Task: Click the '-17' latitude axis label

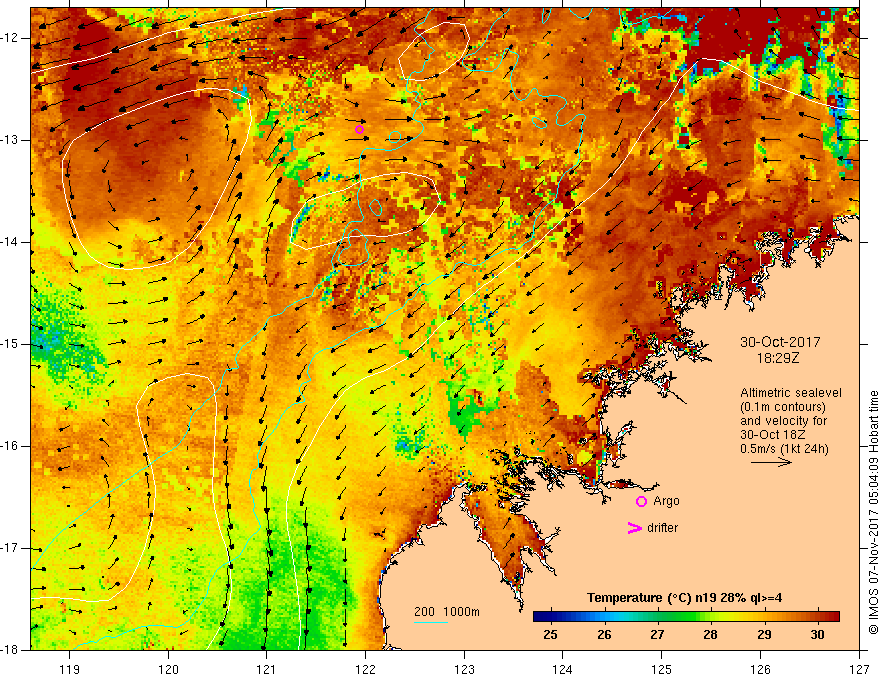Action: 10,548
